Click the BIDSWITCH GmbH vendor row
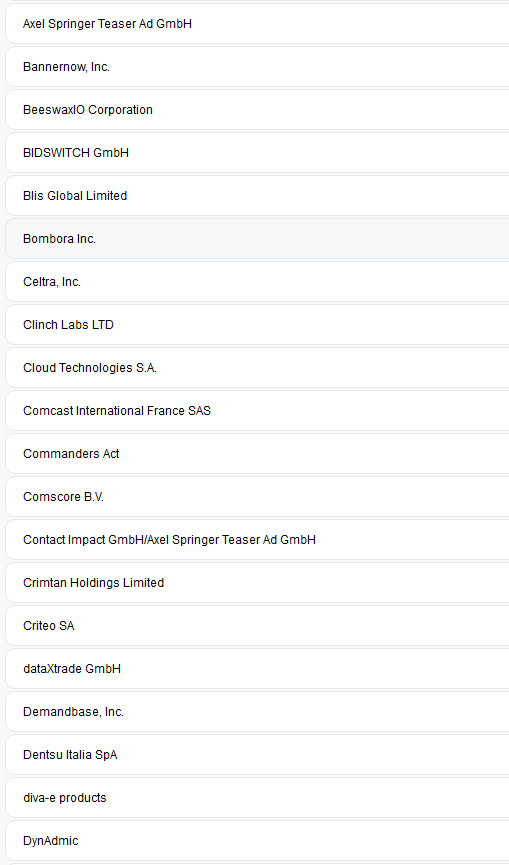 pyautogui.click(x=257, y=153)
